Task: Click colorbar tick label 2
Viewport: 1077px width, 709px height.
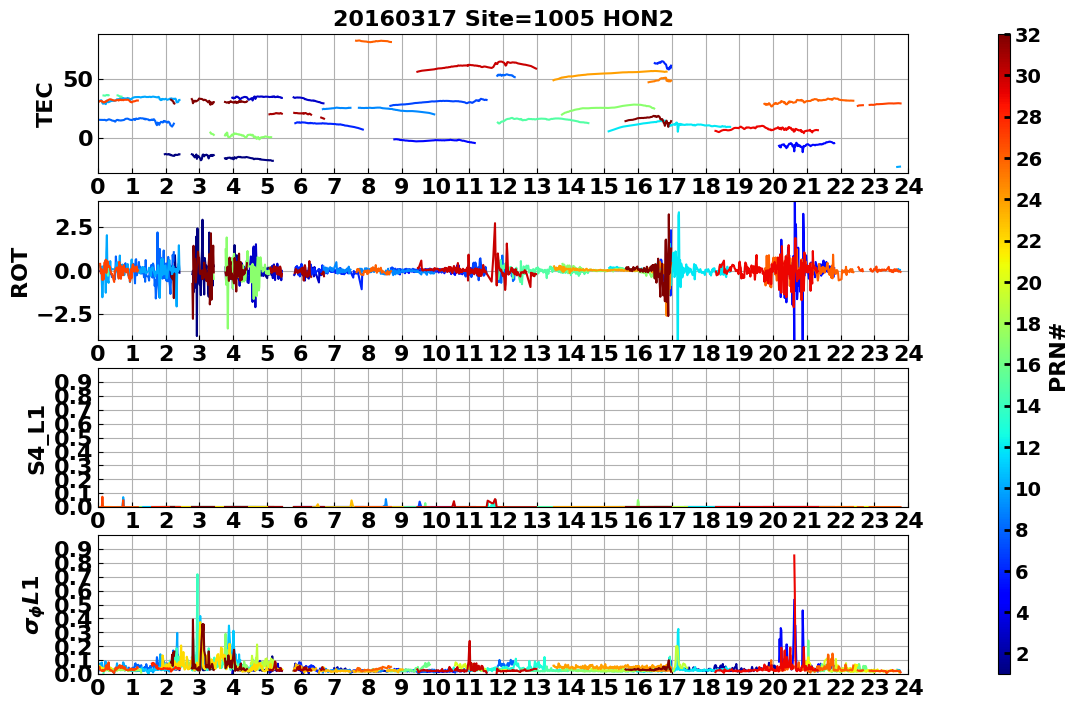Action: [x=1022, y=653]
